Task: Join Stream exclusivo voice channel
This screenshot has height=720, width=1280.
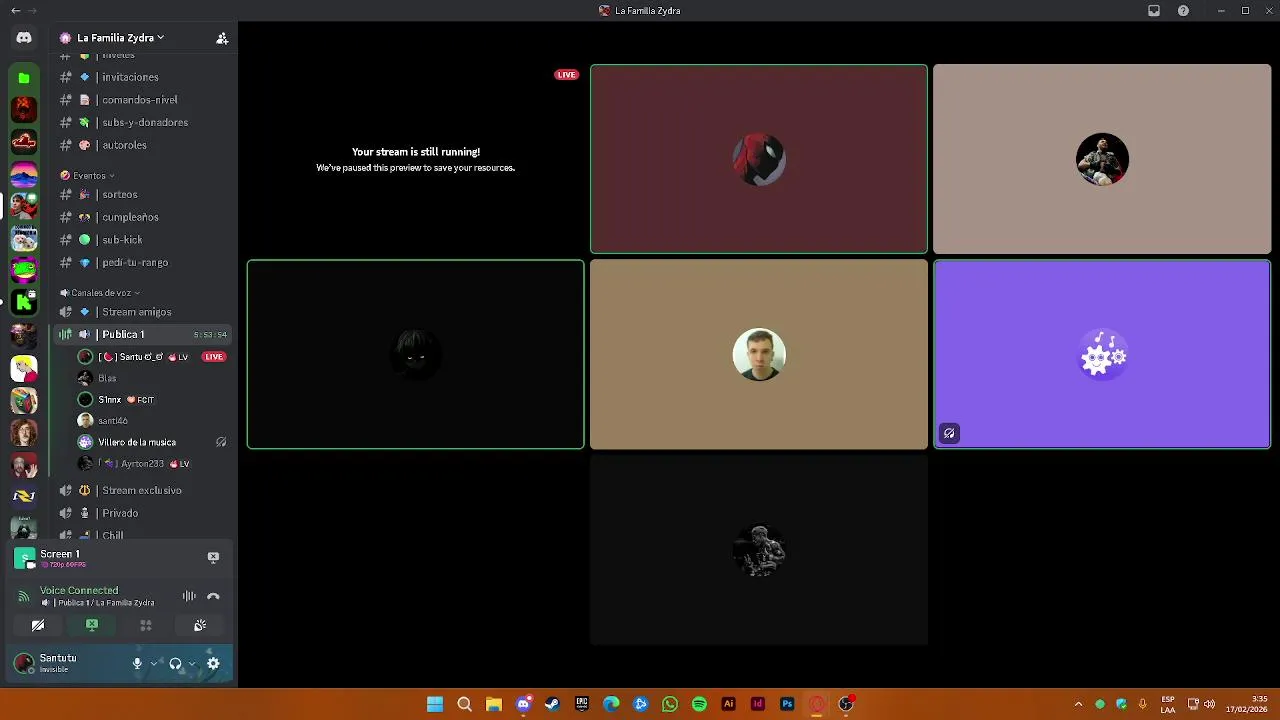Action: point(144,490)
